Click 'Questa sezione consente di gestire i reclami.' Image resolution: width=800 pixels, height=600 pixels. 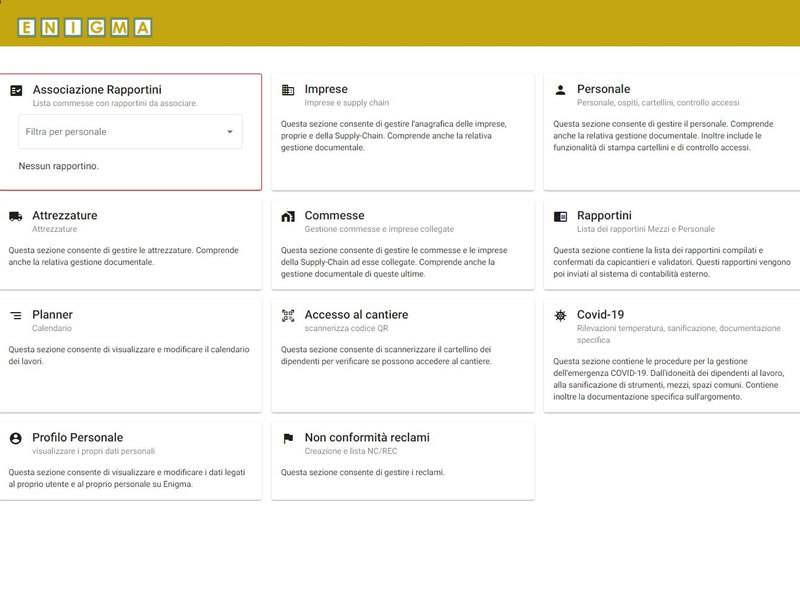(x=363, y=472)
